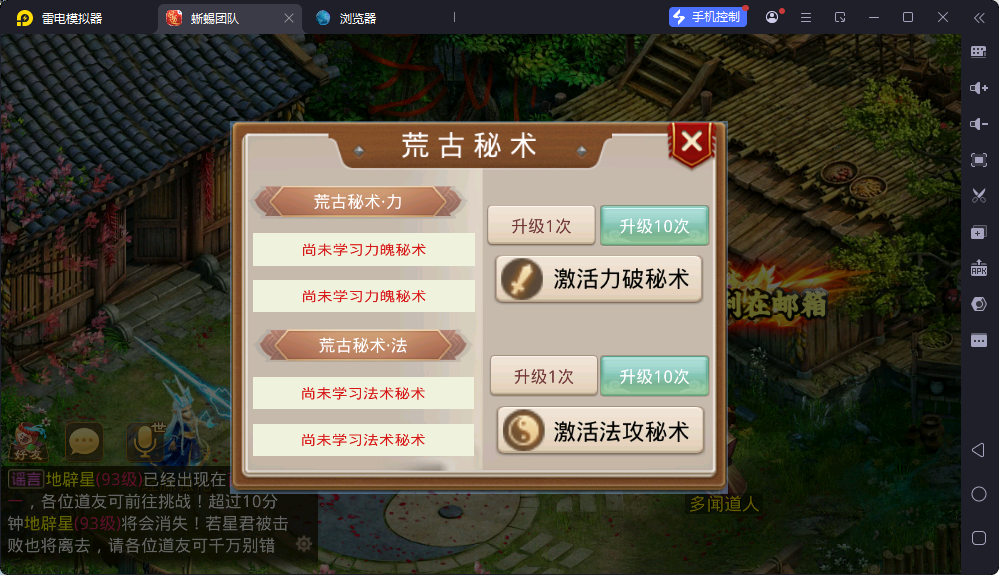This screenshot has width=999, height=575.
Task: Click 升级1次 under 荒古秘术·力
Action: pyautogui.click(x=542, y=225)
